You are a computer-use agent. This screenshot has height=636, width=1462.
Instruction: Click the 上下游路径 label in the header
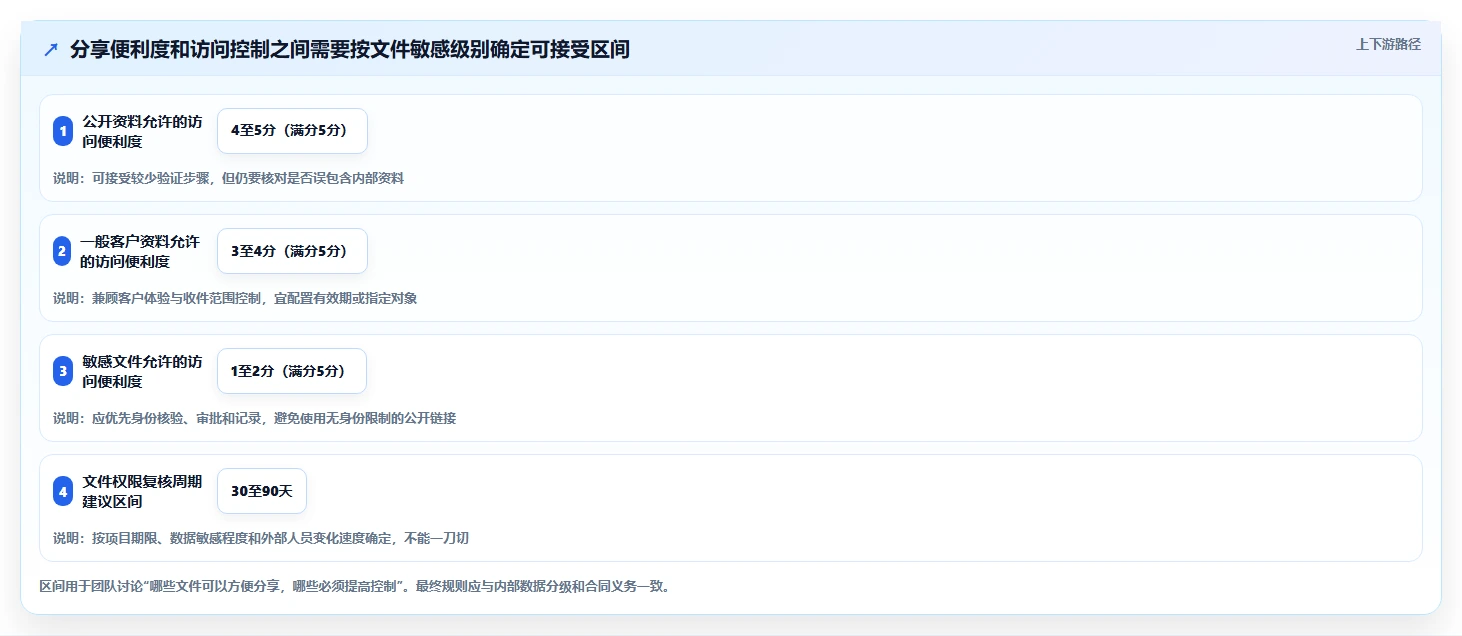(1388, 44)
